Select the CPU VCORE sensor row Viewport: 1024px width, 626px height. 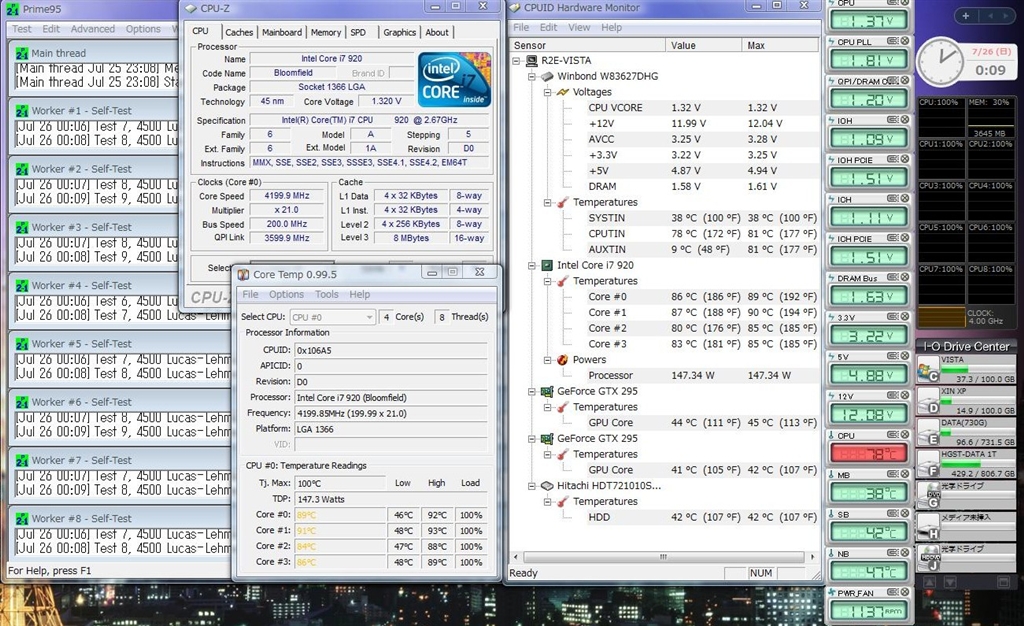coord(615,108)
